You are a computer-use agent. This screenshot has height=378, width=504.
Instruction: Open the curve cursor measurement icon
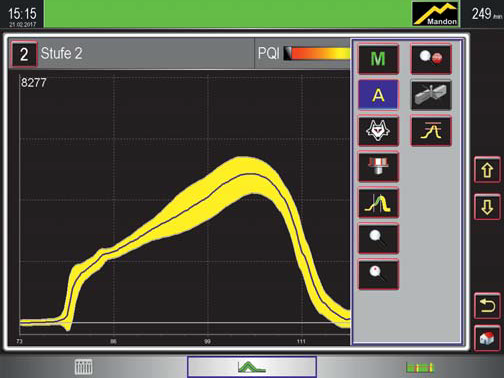pos(378,203)
